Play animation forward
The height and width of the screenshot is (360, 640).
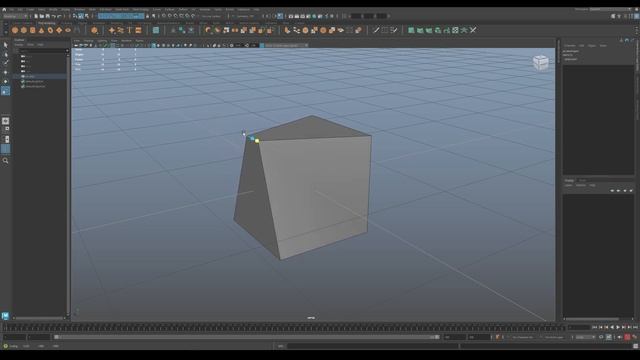[x=618, y=327]
